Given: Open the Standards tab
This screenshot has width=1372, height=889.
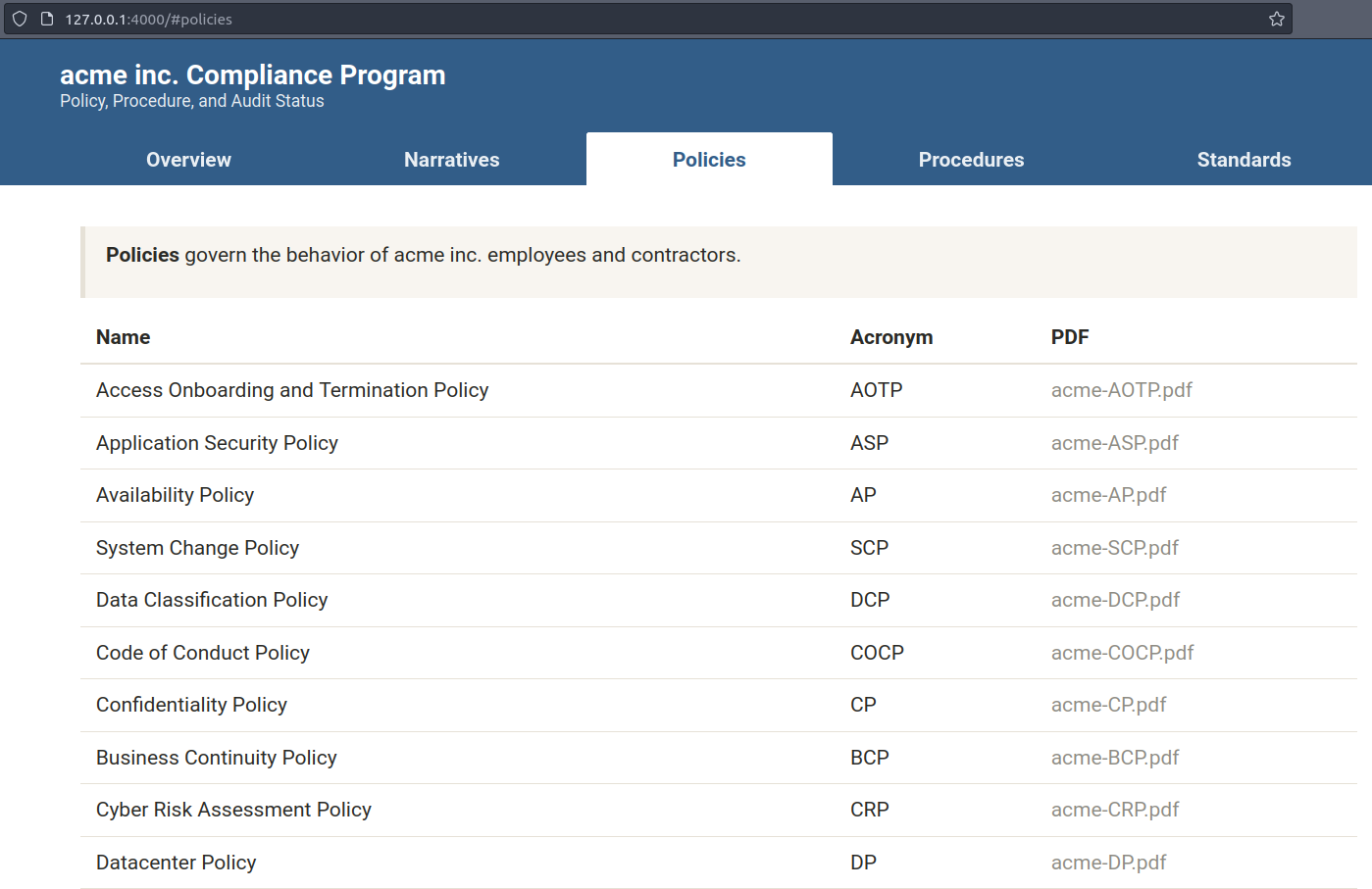Looking at the screenshot, I should click(1243, 160).
